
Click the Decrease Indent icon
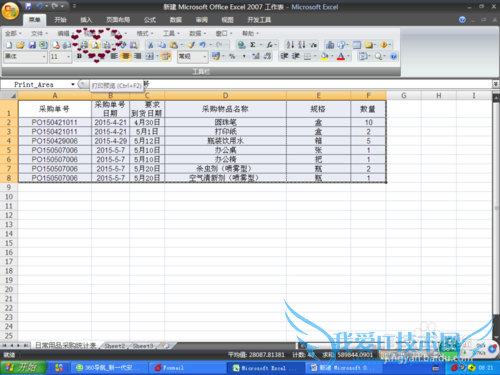(284, 56)
